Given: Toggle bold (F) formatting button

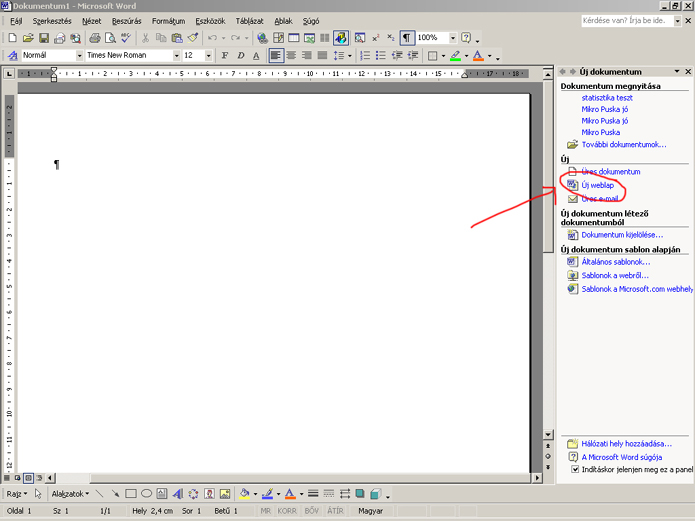Looking at the screenshot, I should point(224,56).
